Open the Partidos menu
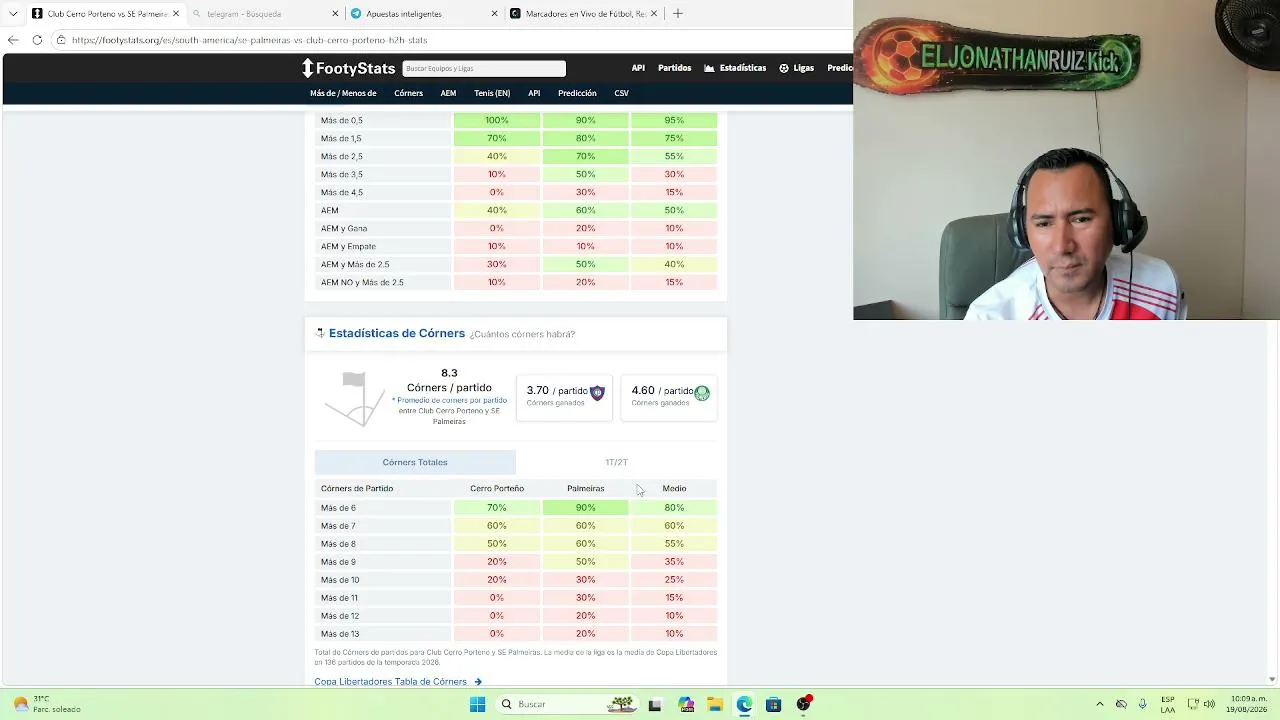Viewport: 1280px width, 720px height. click(674, 68)
